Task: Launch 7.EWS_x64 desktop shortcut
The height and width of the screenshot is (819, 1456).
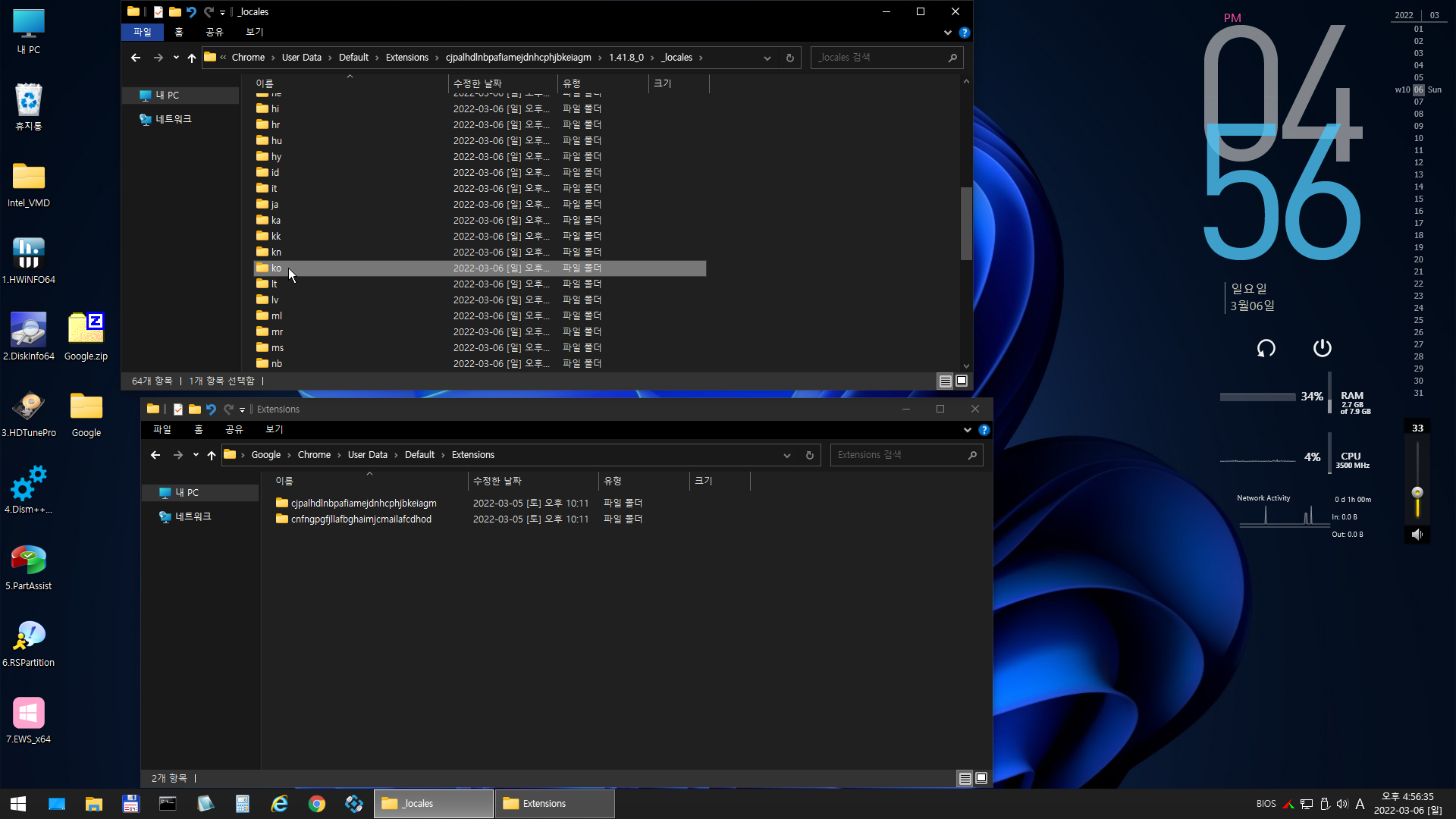Action: 29,720
